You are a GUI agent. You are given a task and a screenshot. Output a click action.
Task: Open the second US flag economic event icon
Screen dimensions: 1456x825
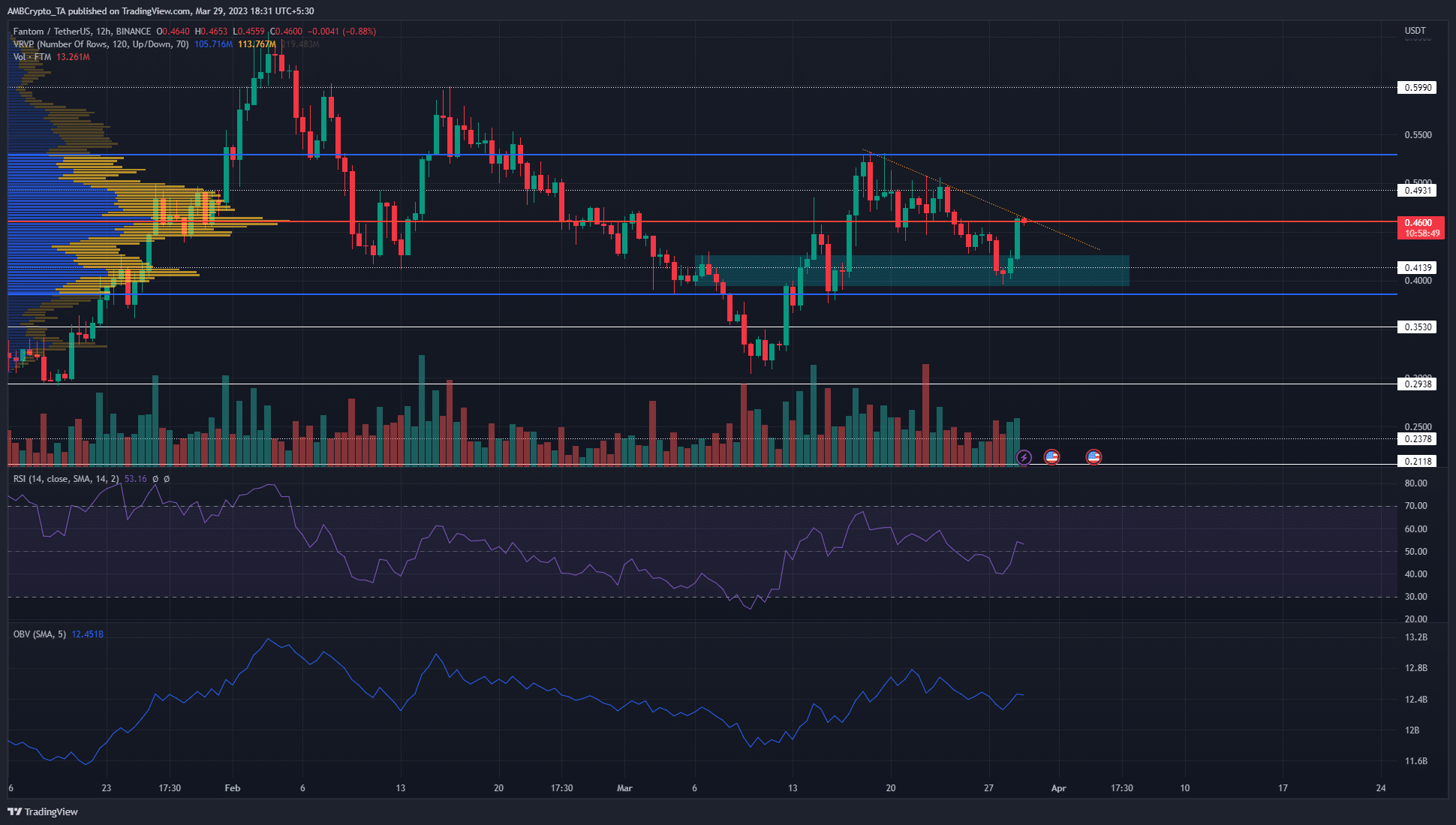coord(1094,457)
